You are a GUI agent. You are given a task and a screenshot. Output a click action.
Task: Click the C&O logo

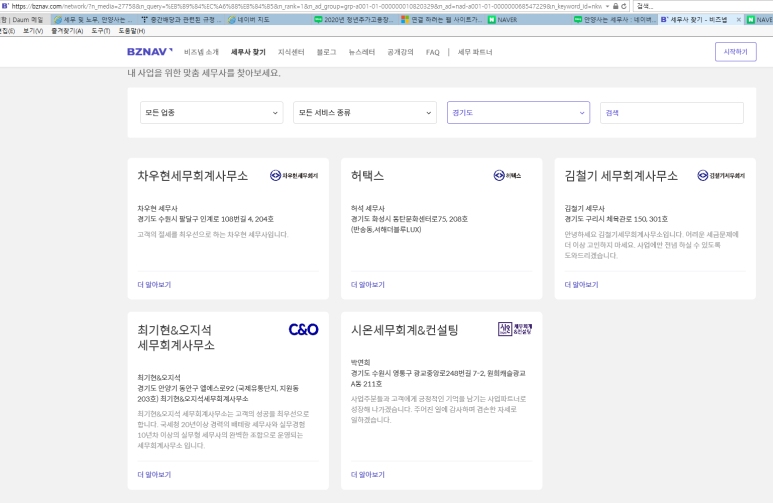pyautogui.click(x=303, y=329)
